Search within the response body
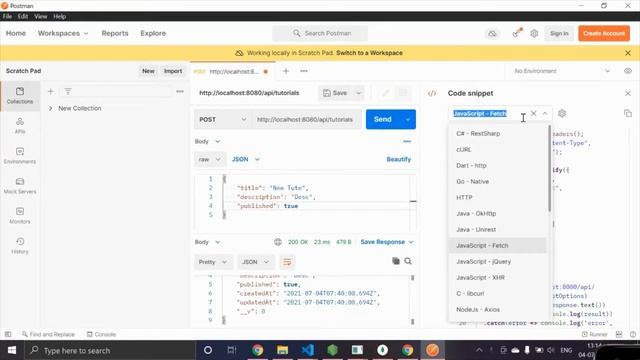This screenshot has width=640, height=360. 408,261
